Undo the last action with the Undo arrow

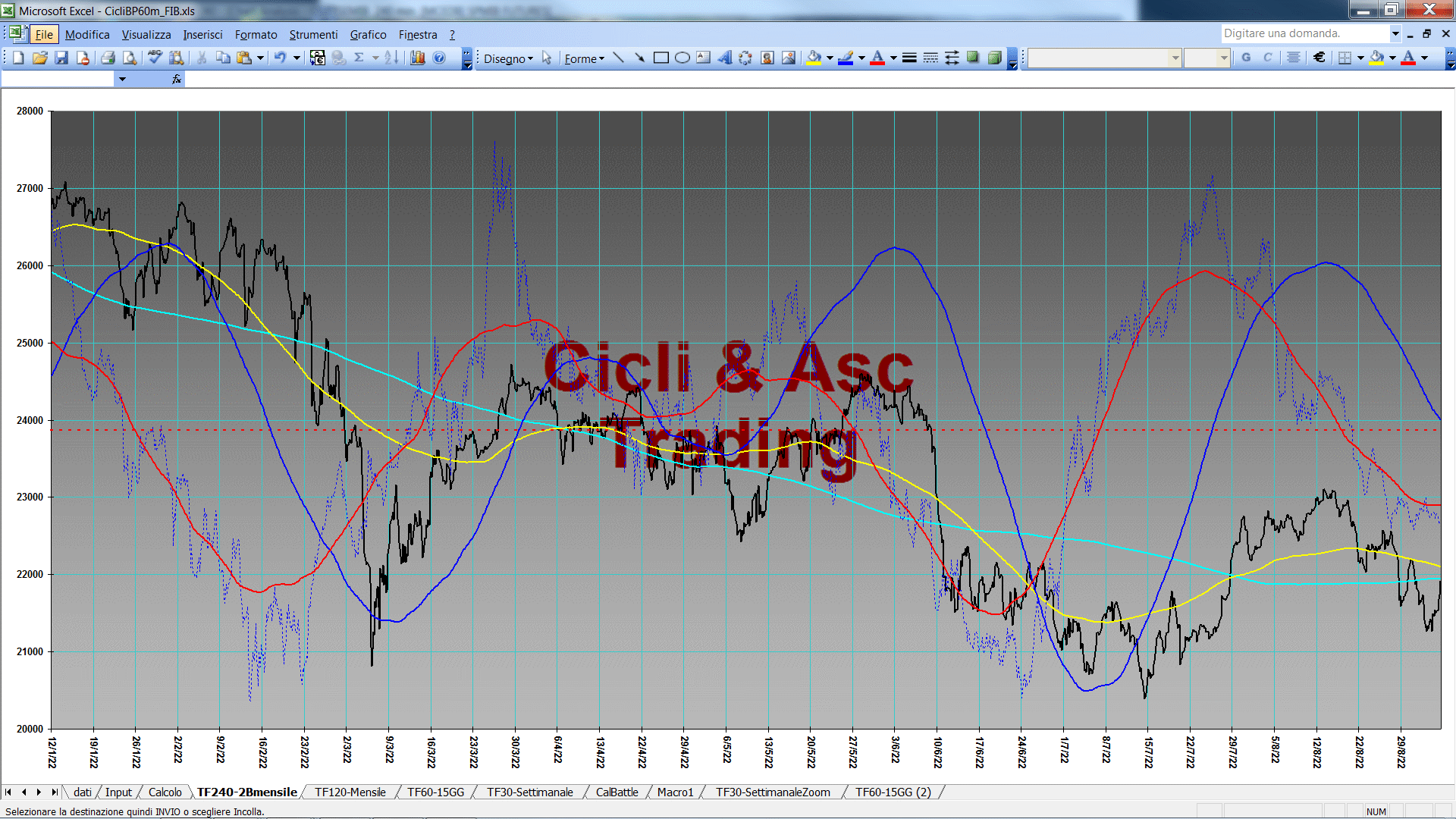tap(280, 58)
